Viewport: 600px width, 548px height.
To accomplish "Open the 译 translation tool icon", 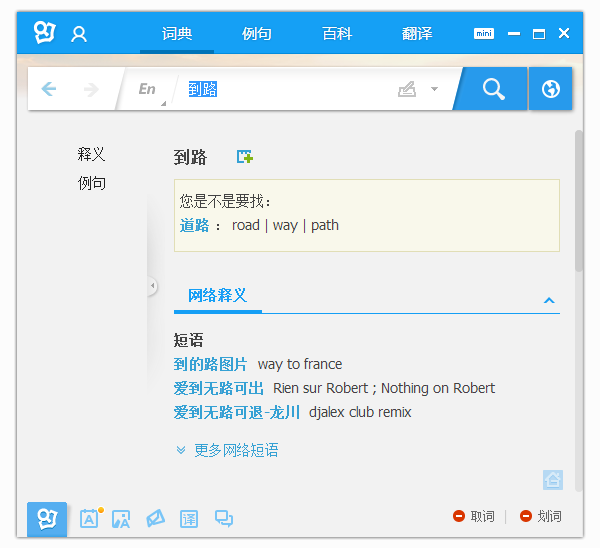I will click(189, 519).
